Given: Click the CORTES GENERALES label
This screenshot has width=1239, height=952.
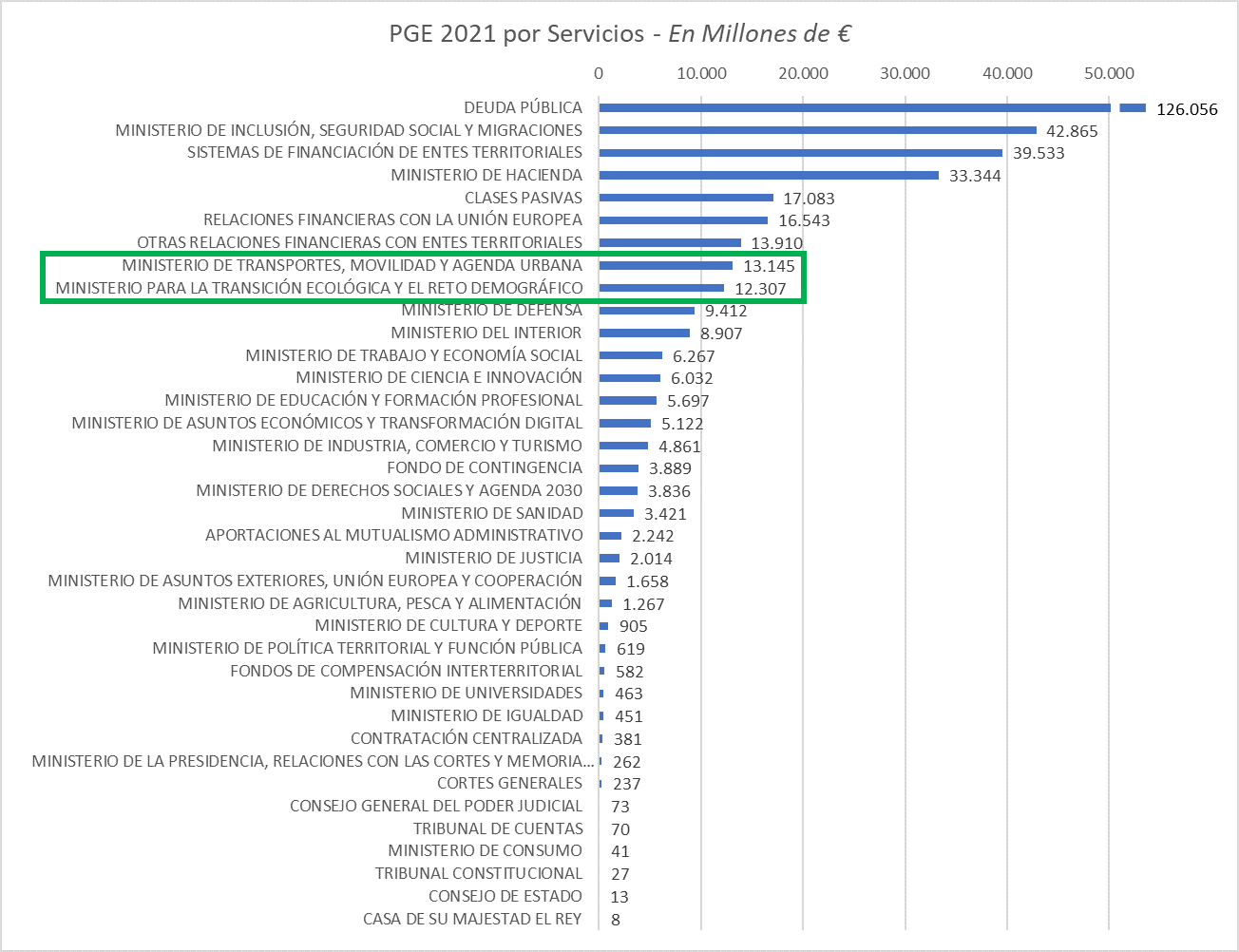Looking at the screenshot, I should (509, 783).
